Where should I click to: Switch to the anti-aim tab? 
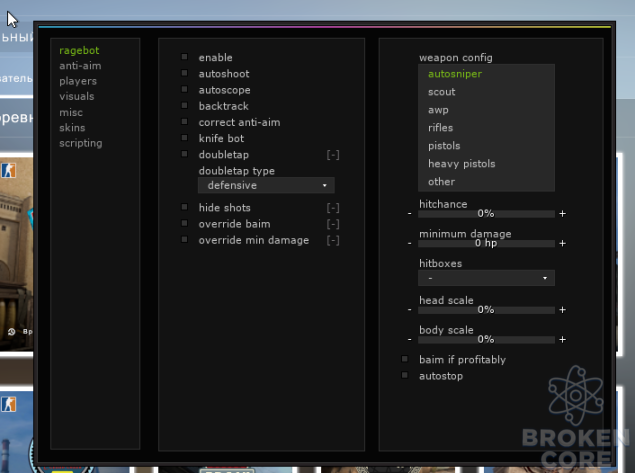[x=80, y=66]
